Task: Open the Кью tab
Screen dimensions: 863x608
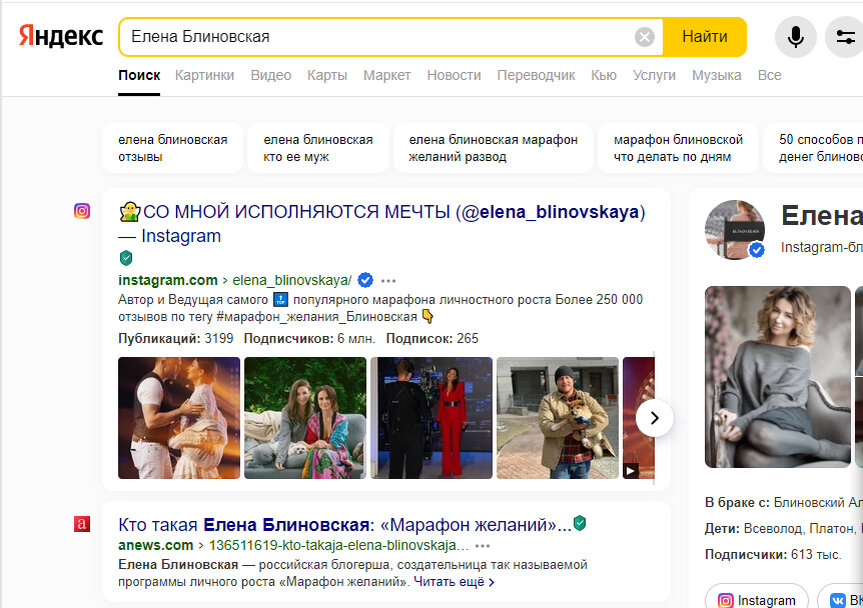Action: (x=604, y=75)
